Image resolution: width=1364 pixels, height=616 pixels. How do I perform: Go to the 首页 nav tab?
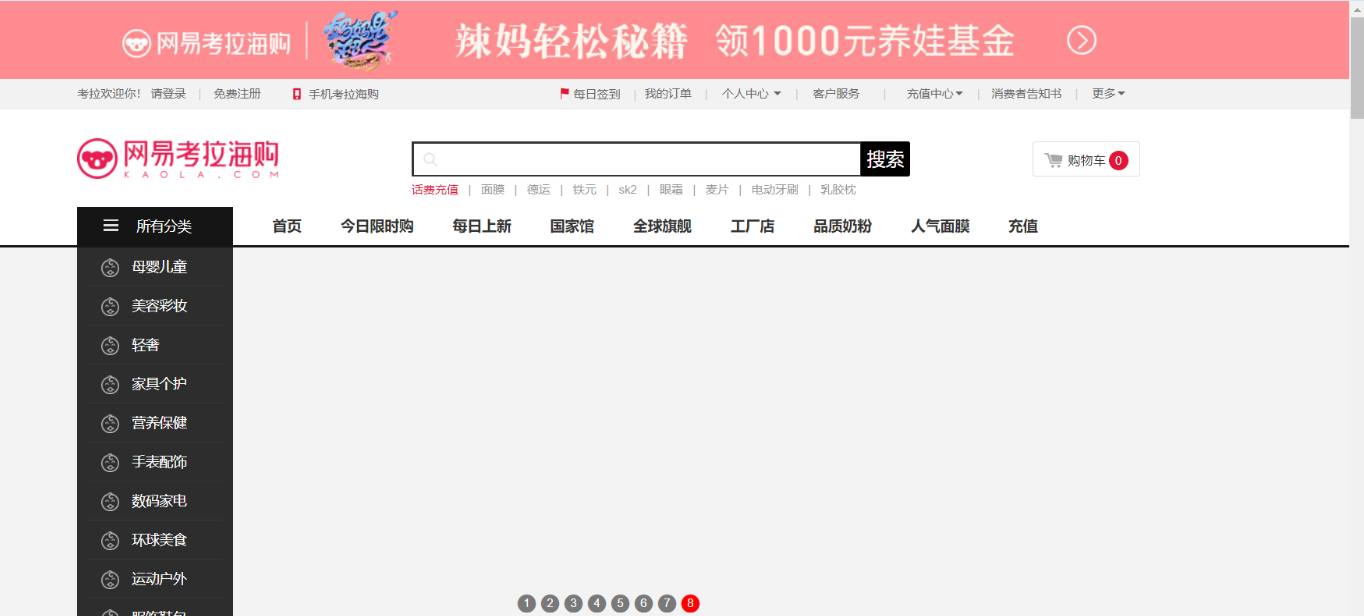287,226
